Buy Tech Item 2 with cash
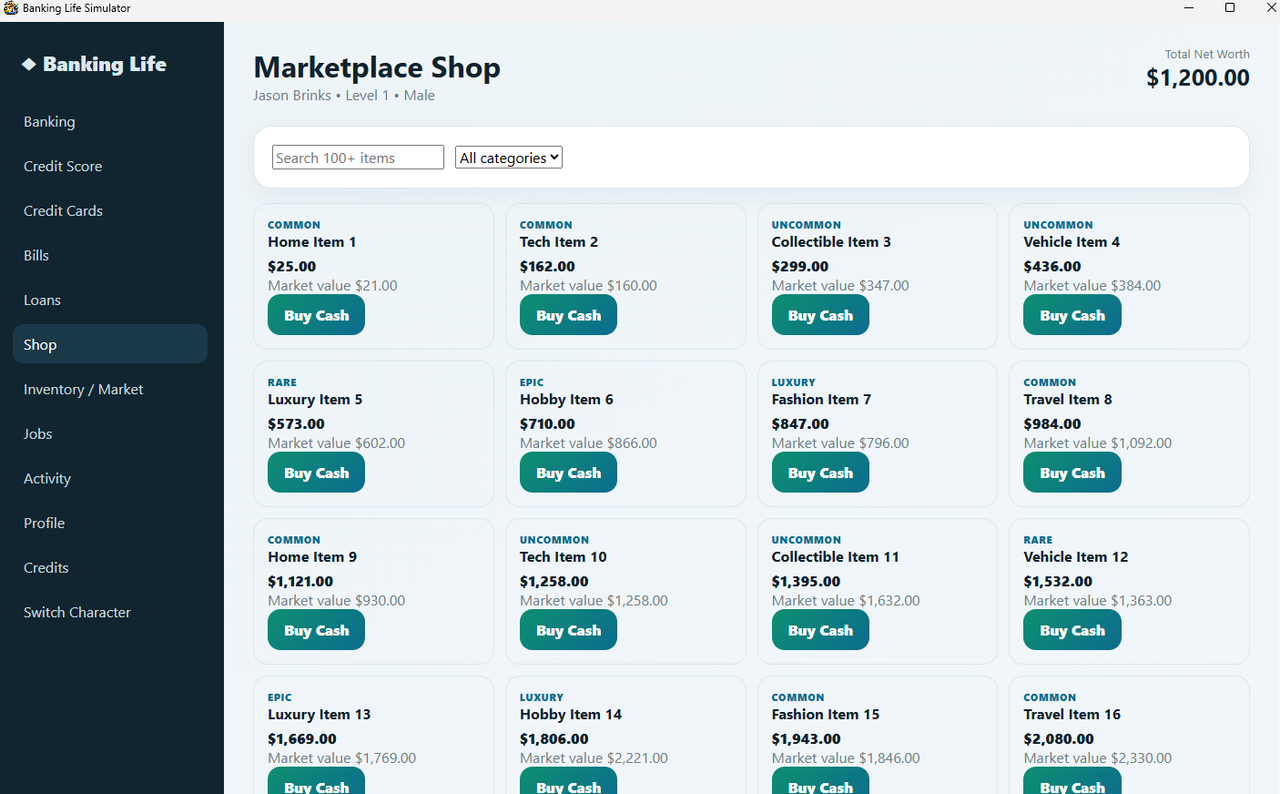The image size is (1280, 794). 568,315
